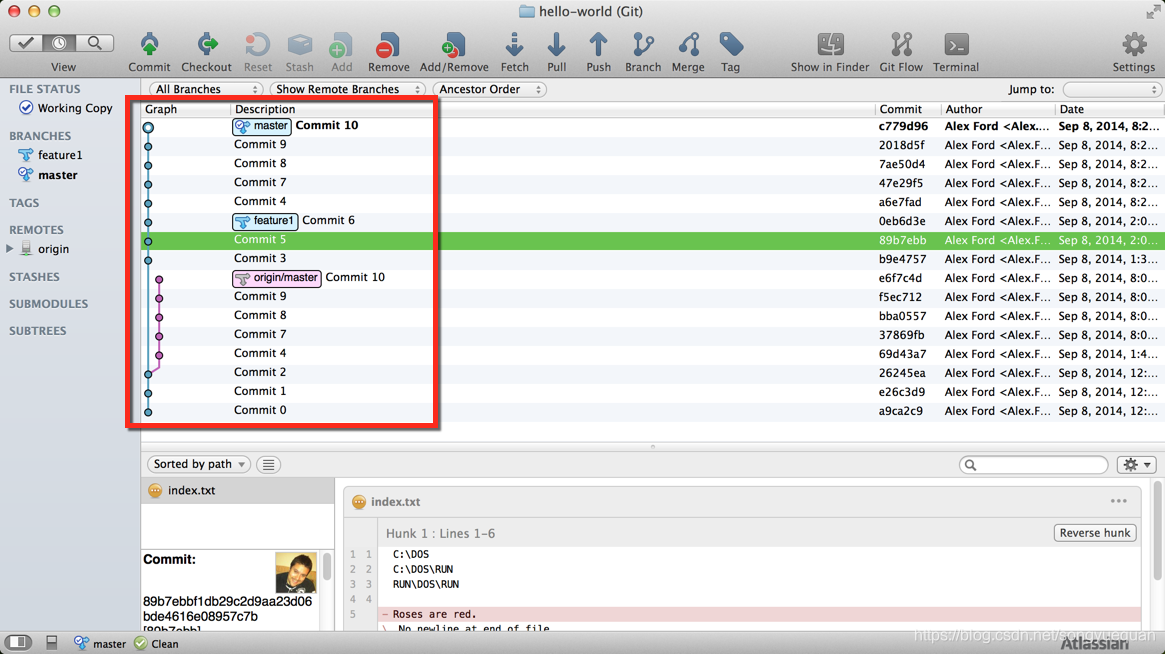Click the origin/master label
The height and width of the screenshot is (654, 1165).
point(277,278)
